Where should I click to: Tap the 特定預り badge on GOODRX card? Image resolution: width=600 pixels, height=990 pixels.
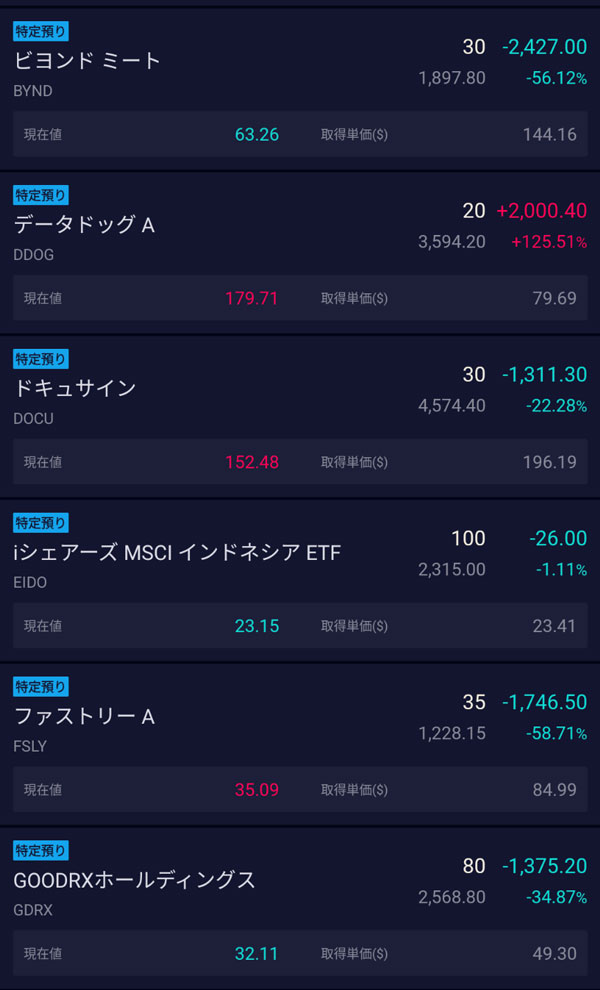(41, 851)
